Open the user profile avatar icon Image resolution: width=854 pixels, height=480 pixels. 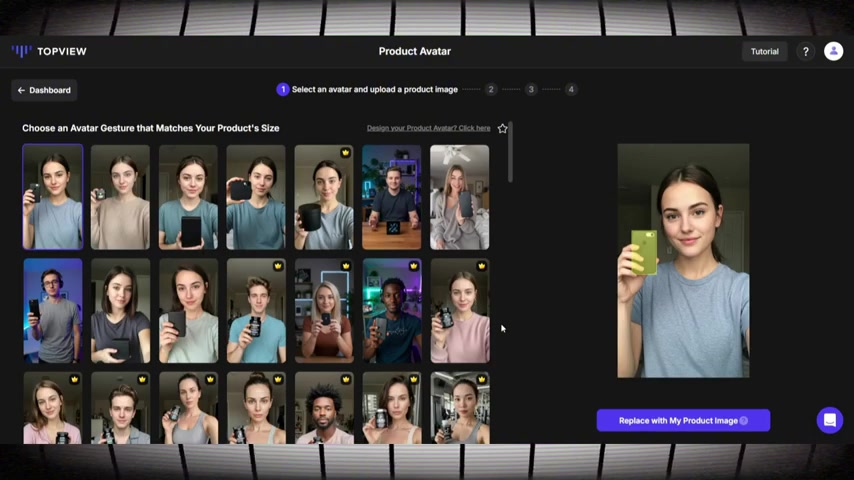tap(833, 51)
